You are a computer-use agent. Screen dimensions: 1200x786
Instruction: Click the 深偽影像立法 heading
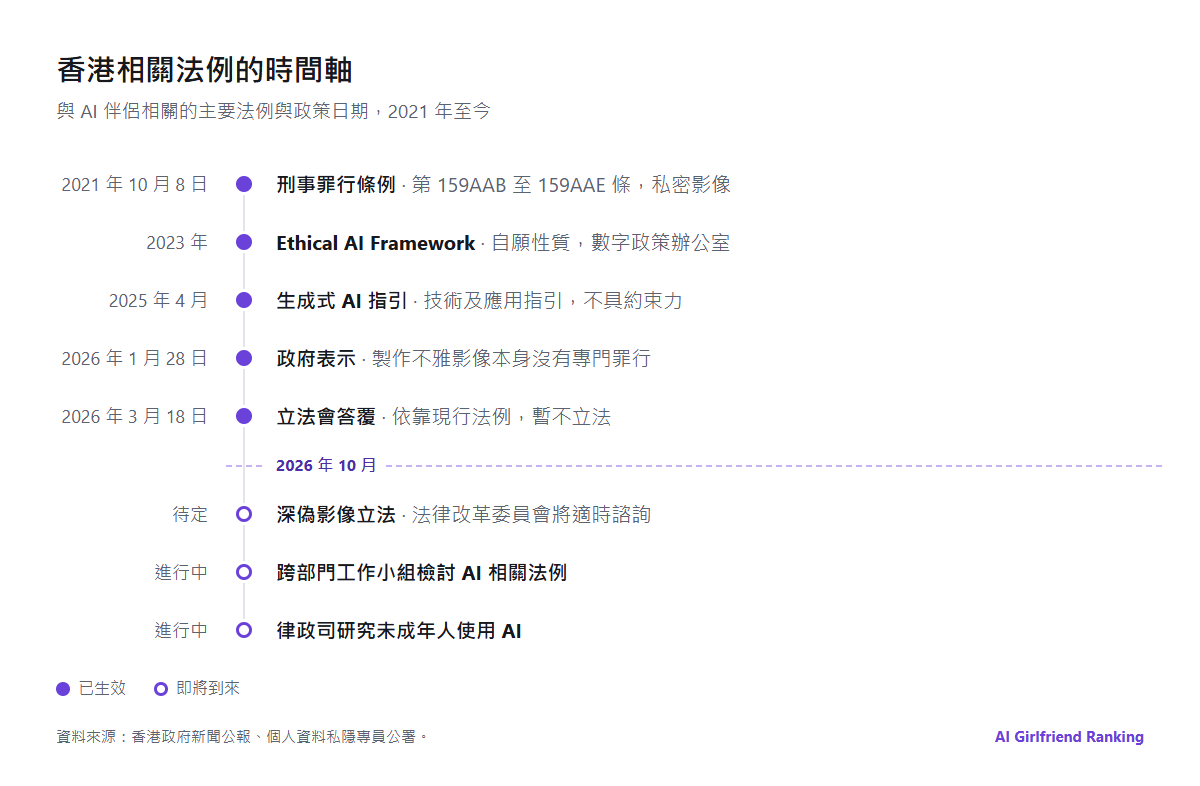click(x=336, y=514)
